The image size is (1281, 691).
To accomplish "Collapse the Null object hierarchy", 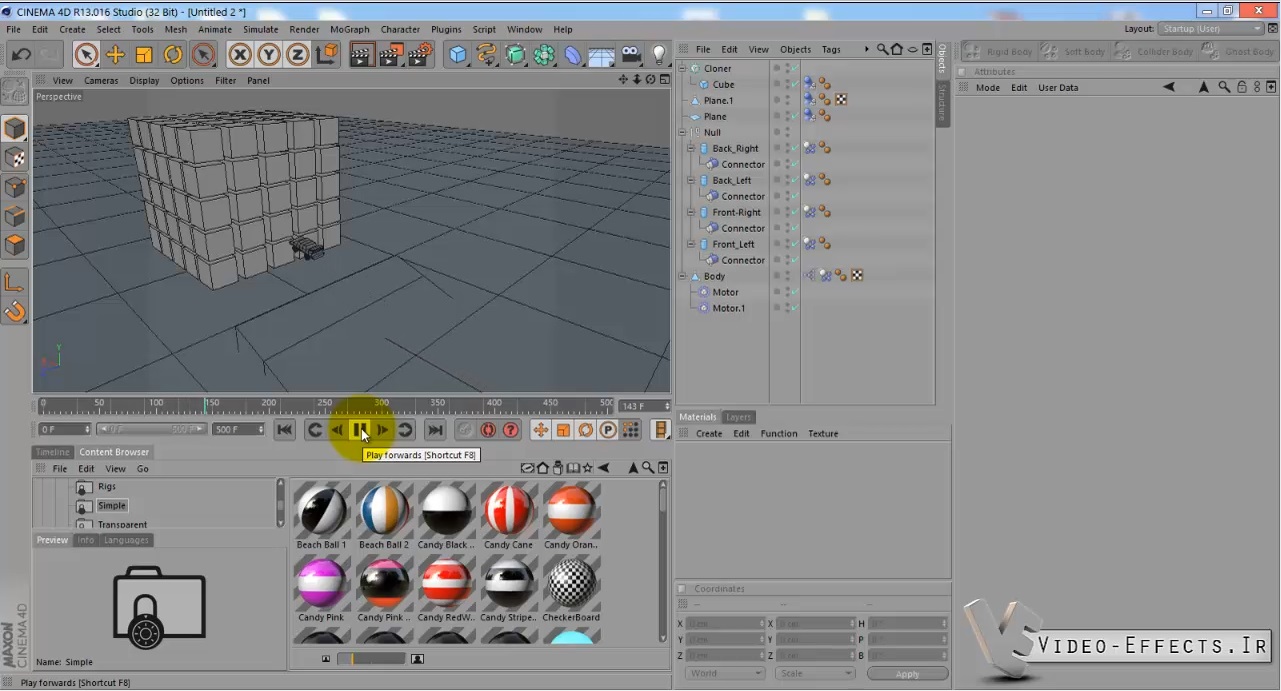I will 682,133.
